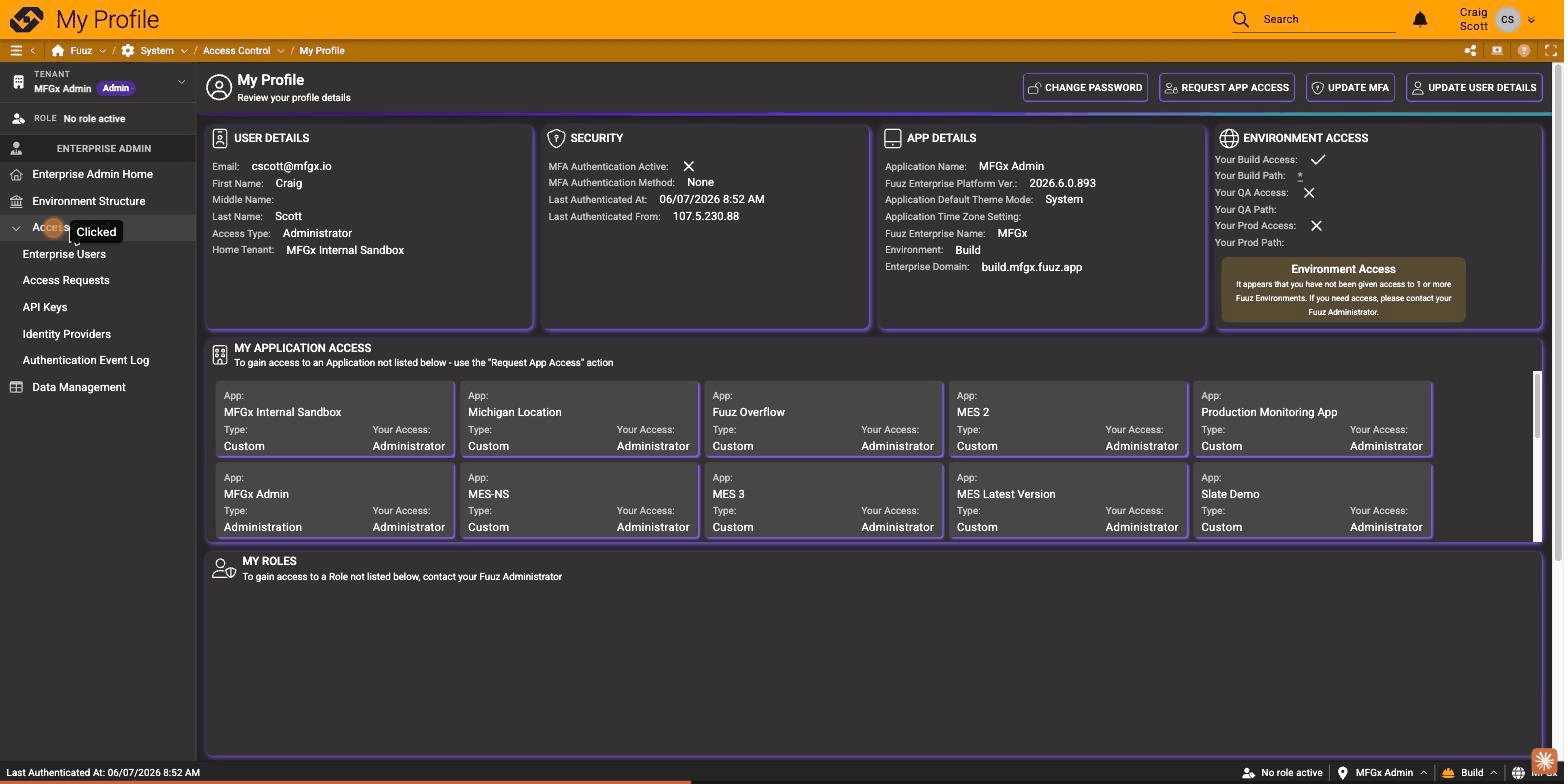The image size is (1568, 784).
Task: Click the User Details badge icon
Action: pyautogui.click(x=220, y=138)
